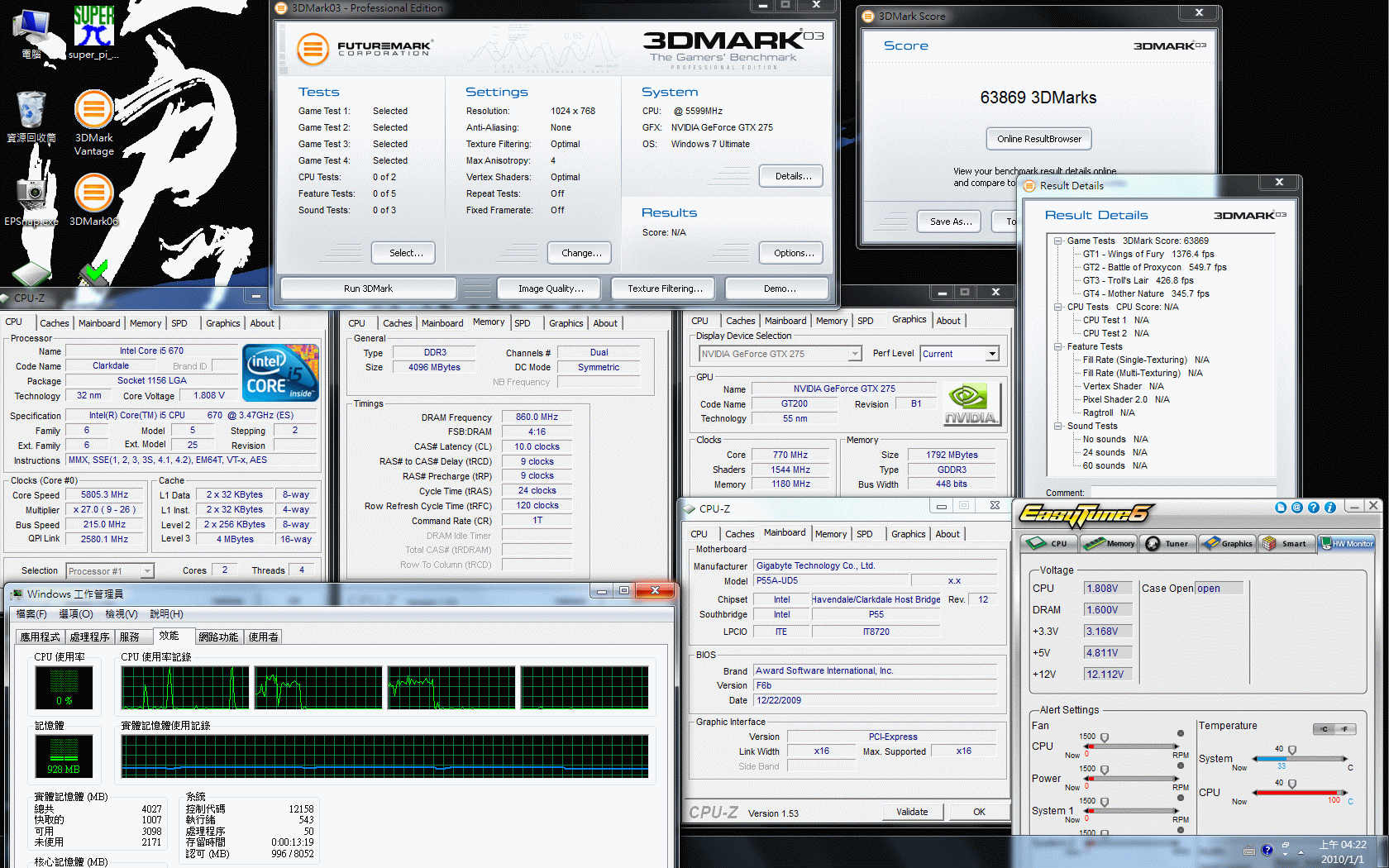Click Validate button in CPU-Z

pyautogui.click(x=912, y=812)
